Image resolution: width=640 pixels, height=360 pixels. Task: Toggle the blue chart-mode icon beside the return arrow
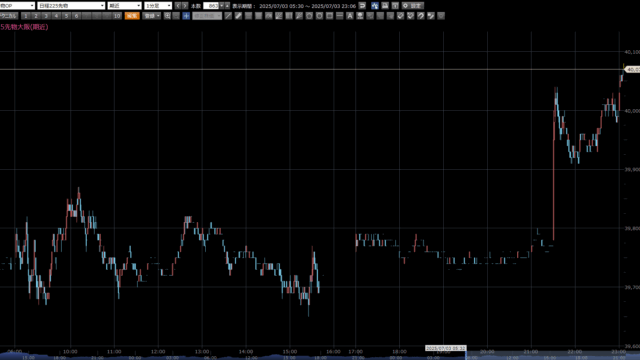tap(375, 6)
